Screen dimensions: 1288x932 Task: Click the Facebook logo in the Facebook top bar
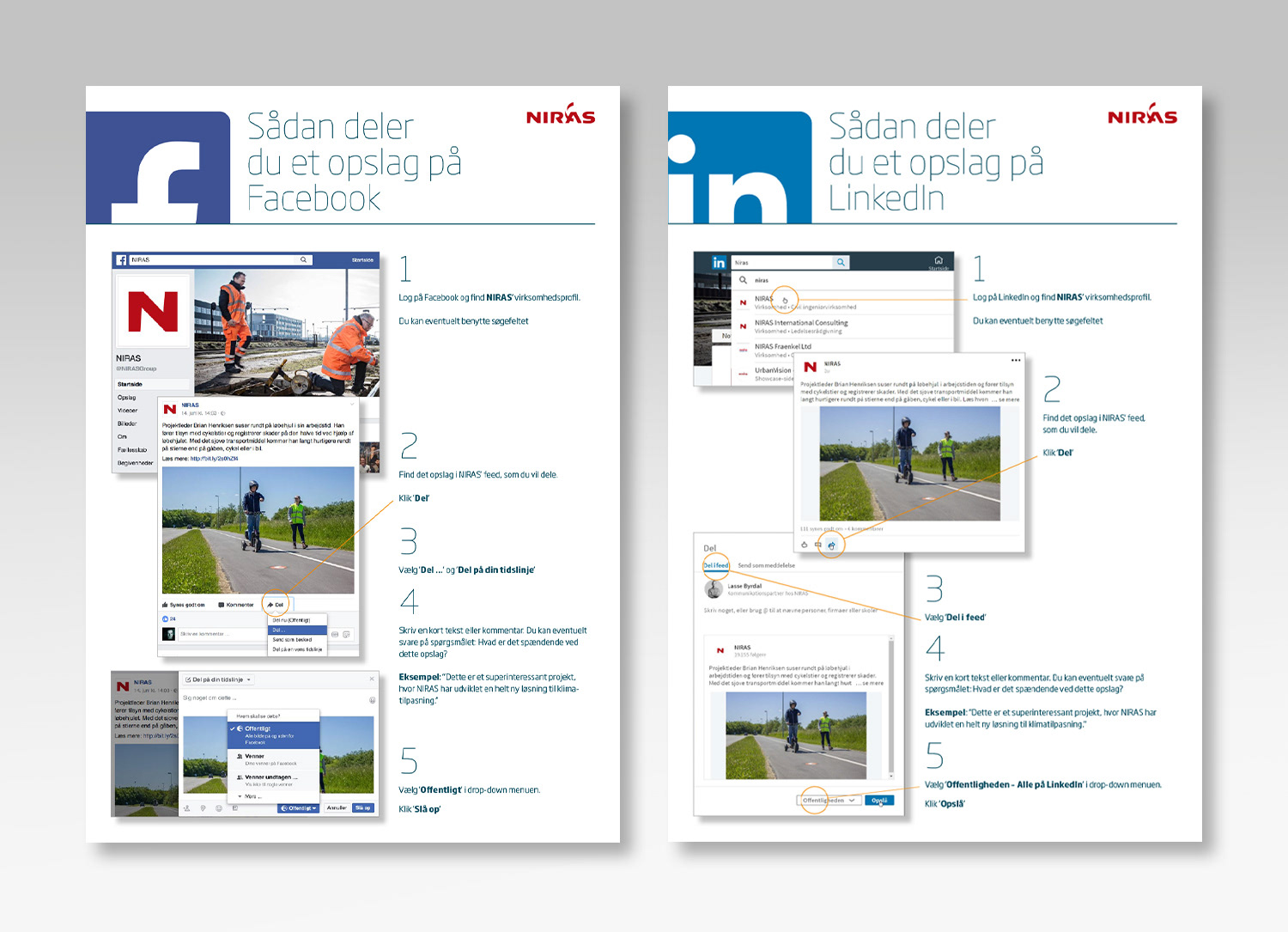point(122,259)
